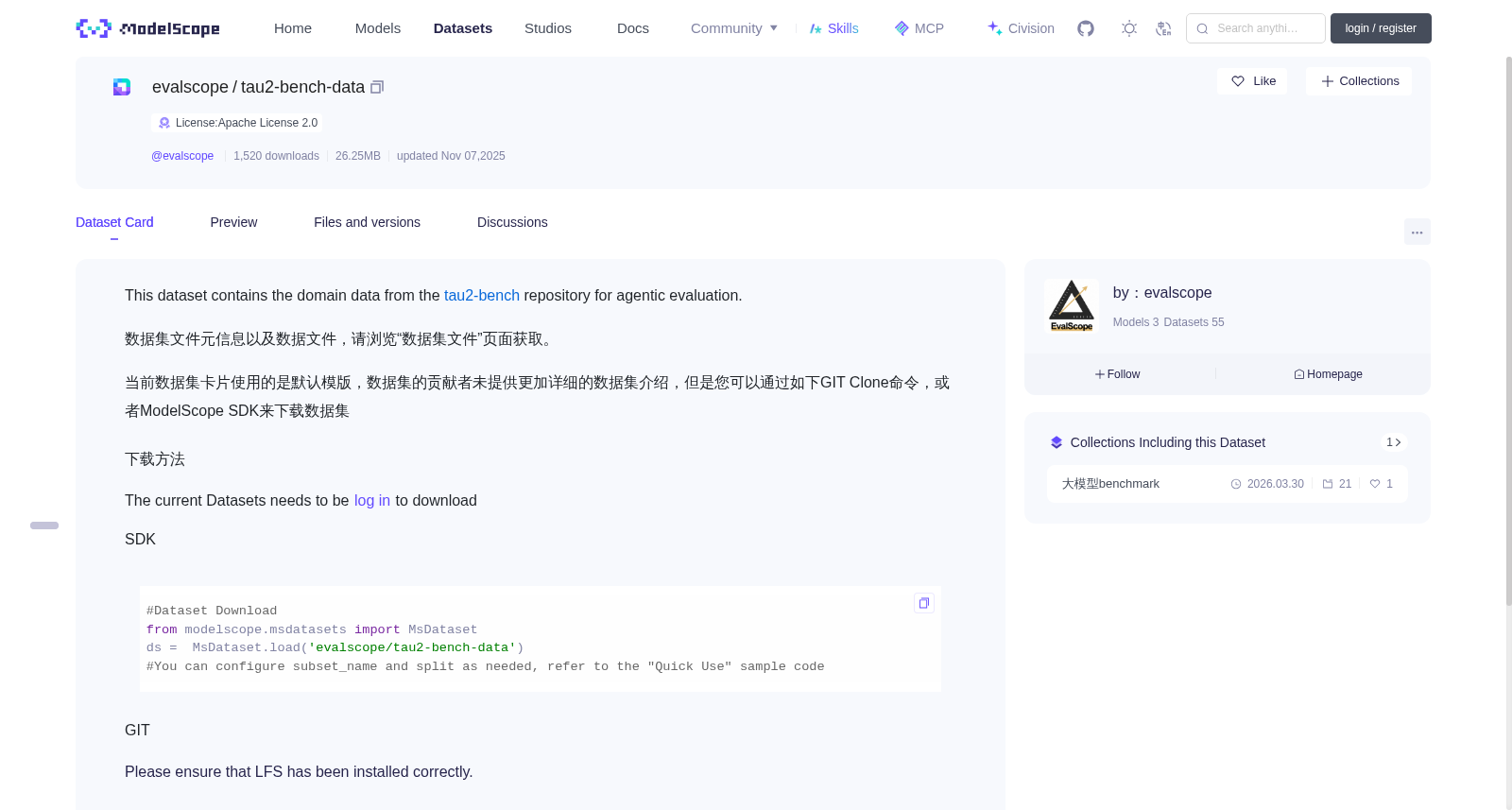Expand the Community dropdown menu

734,28
